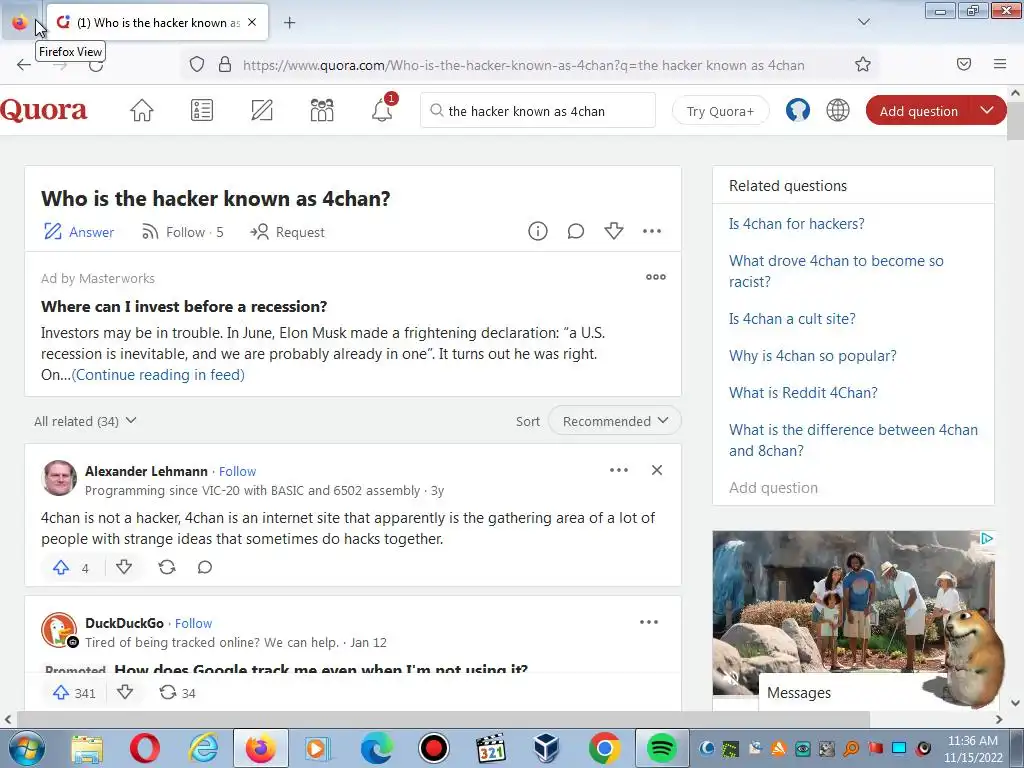The height and width of the screenshot is (768, 1024).
Task: Launch Opera from the taskbar
Action: pyautogui.click(x=144, y=748)
